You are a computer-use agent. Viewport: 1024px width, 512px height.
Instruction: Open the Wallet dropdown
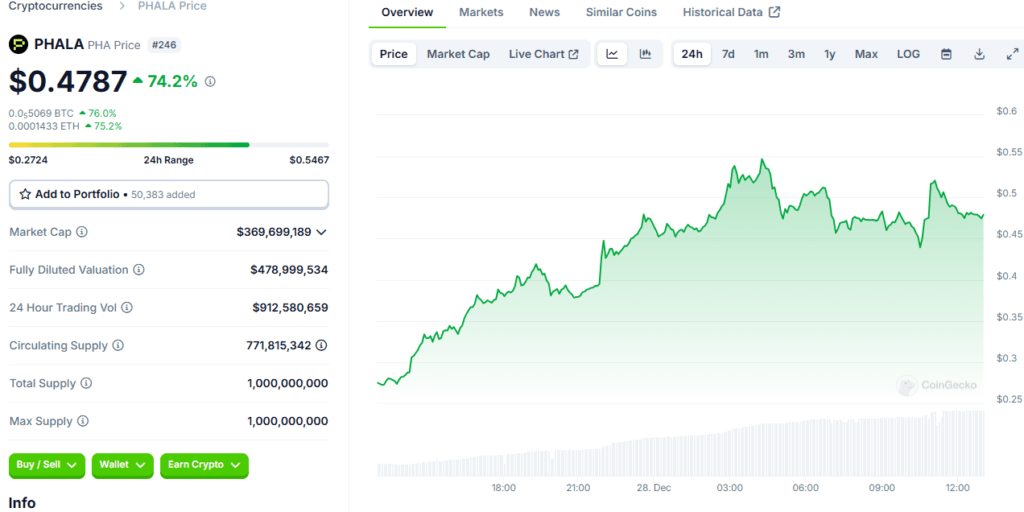click(x=123, y=466)
